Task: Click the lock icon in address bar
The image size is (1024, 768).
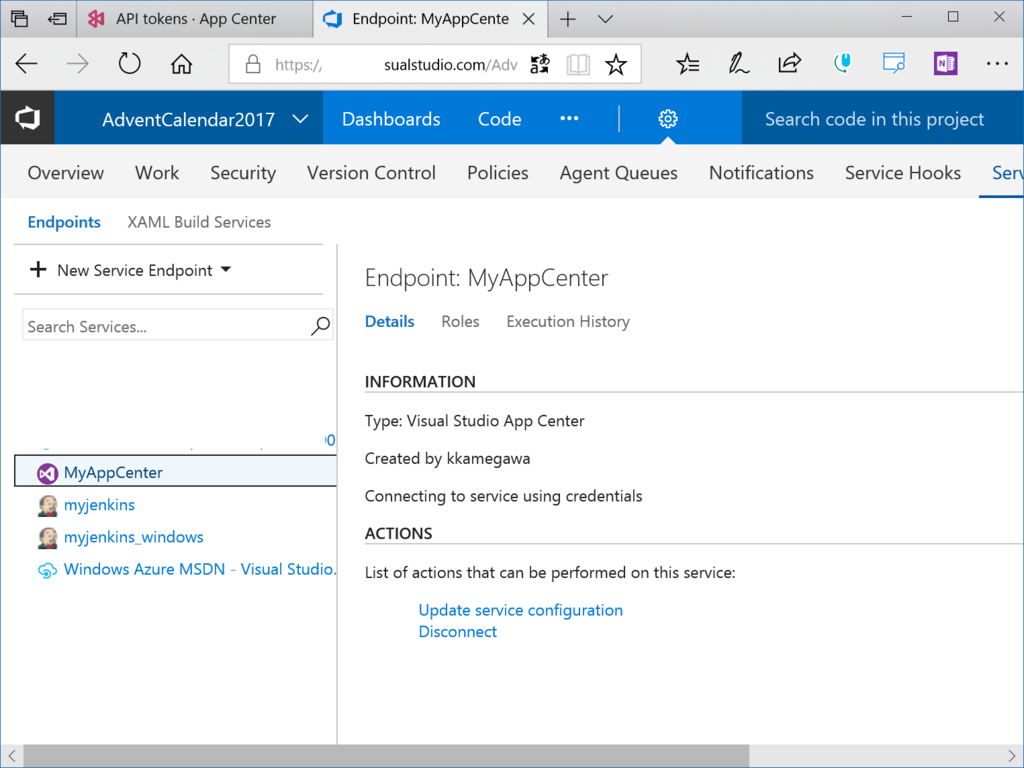Action: 253,64
